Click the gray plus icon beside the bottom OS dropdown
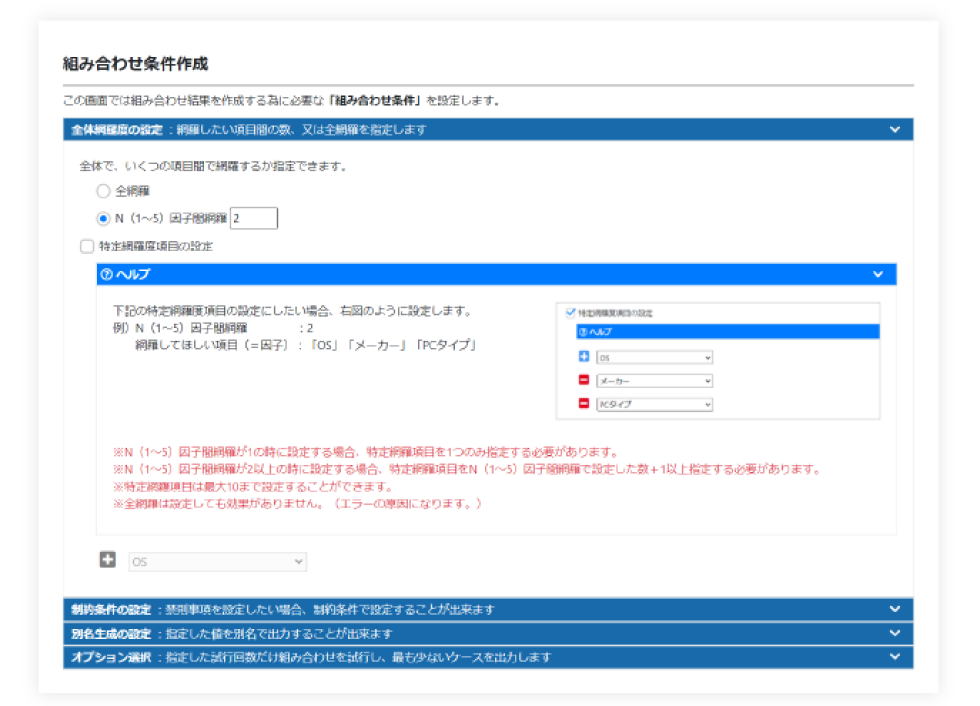980x706 pixels. pos(108,561)
